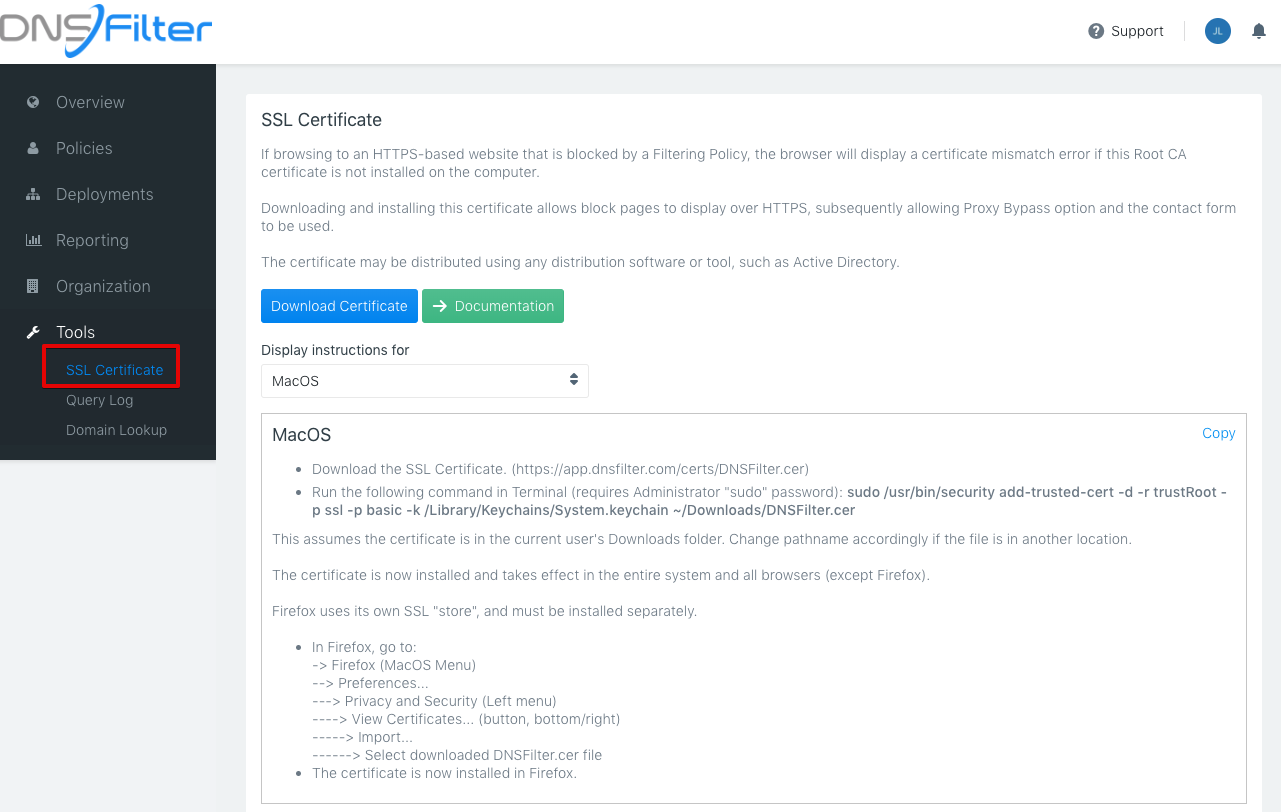
Task: Click the Organization building icon
Action: point(33,286)
